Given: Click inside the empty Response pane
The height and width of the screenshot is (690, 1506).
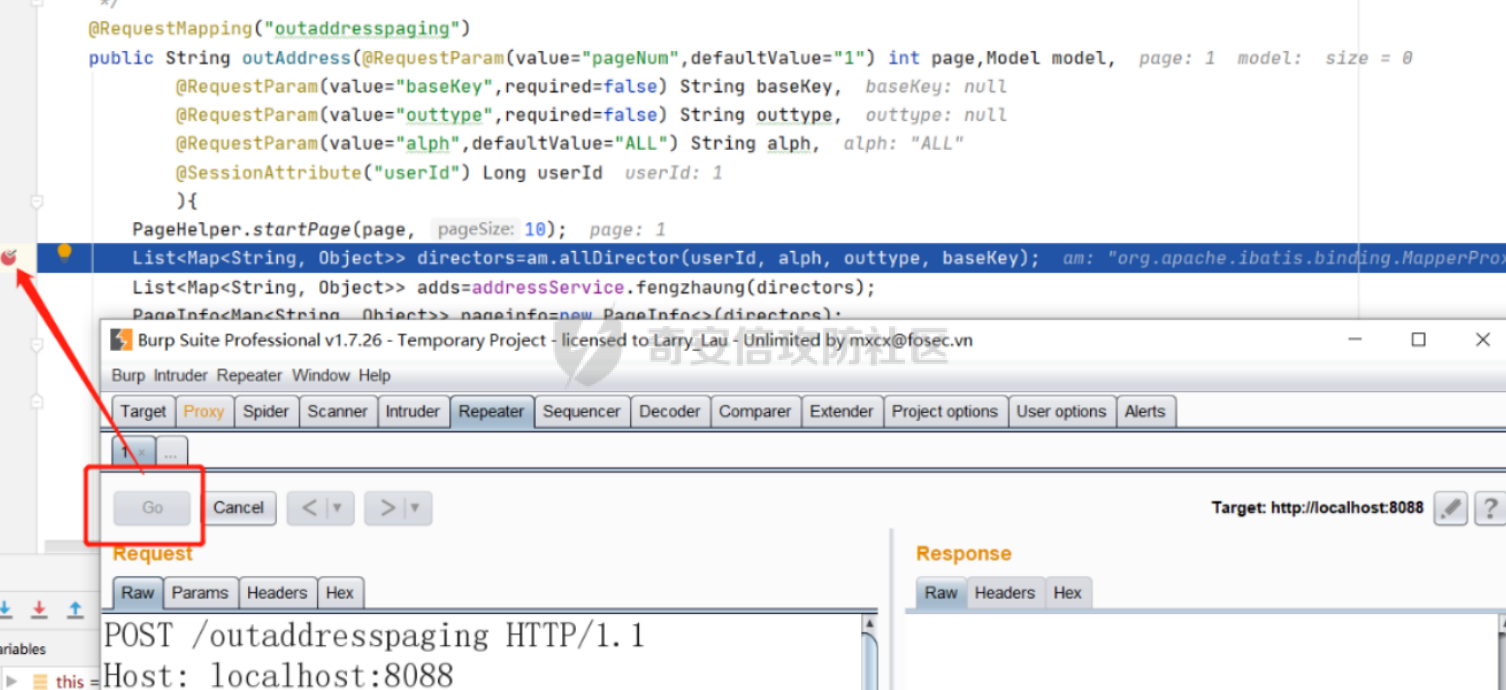Looking at the screenshot, I should (x=1200, y=653).
